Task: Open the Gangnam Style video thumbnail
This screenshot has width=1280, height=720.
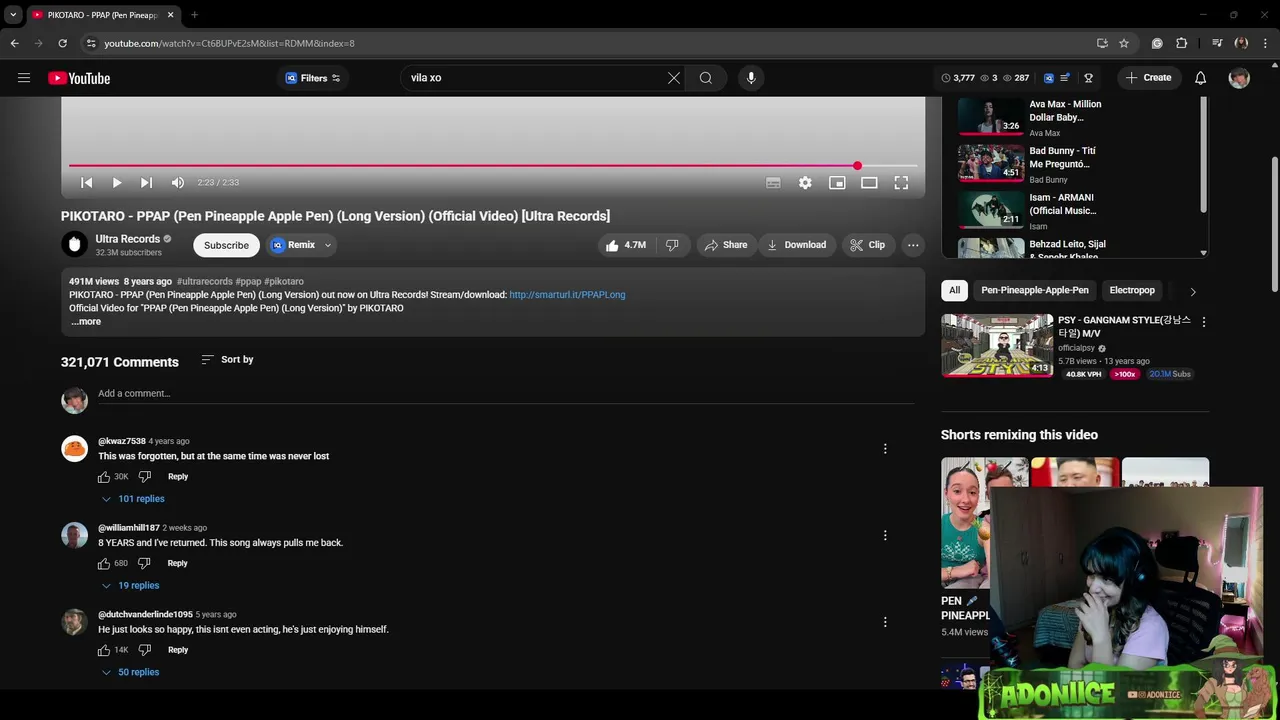Action: tap(997, 346)
